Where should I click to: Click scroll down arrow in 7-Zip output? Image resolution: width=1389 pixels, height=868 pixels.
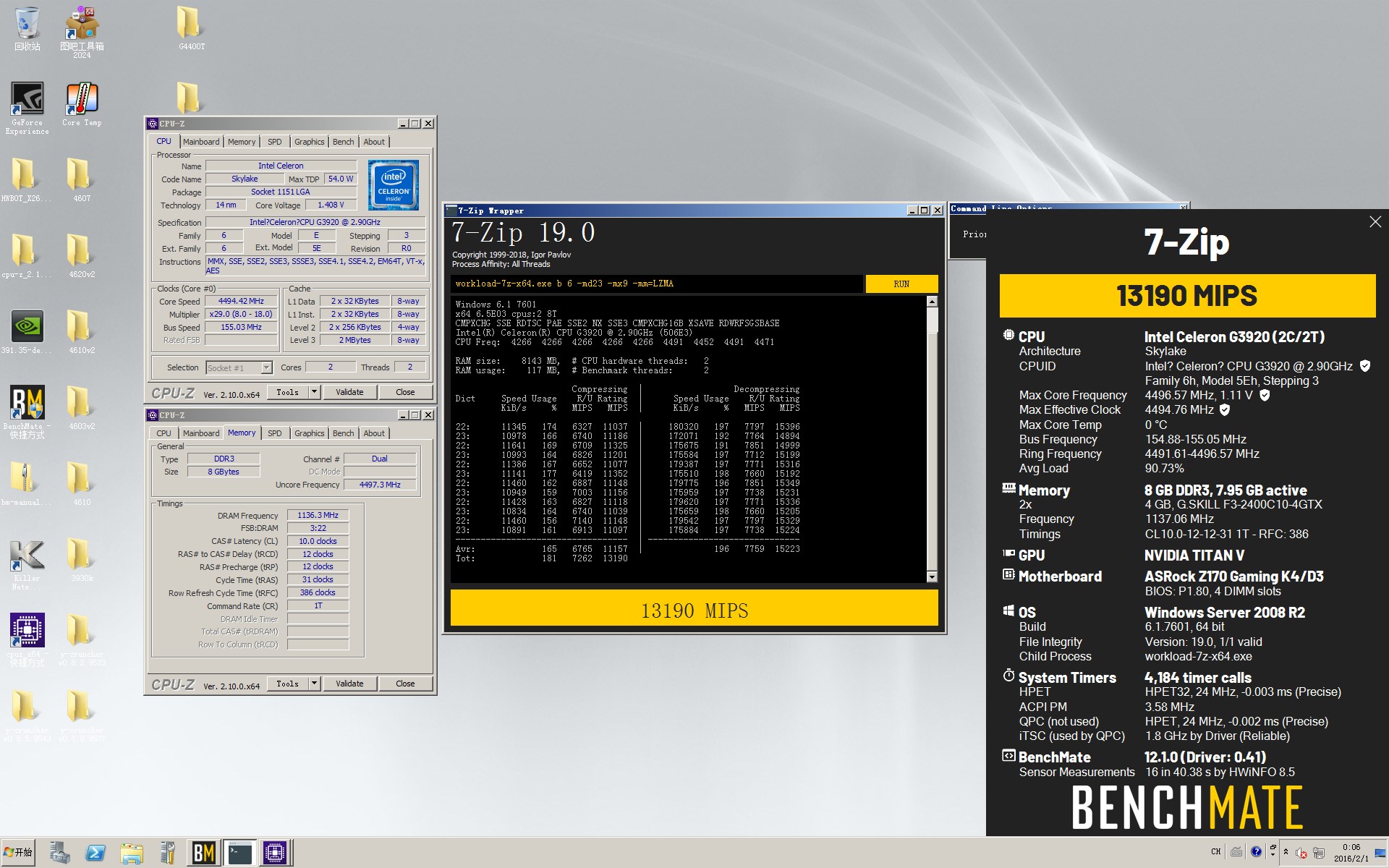tap(932, 576)
